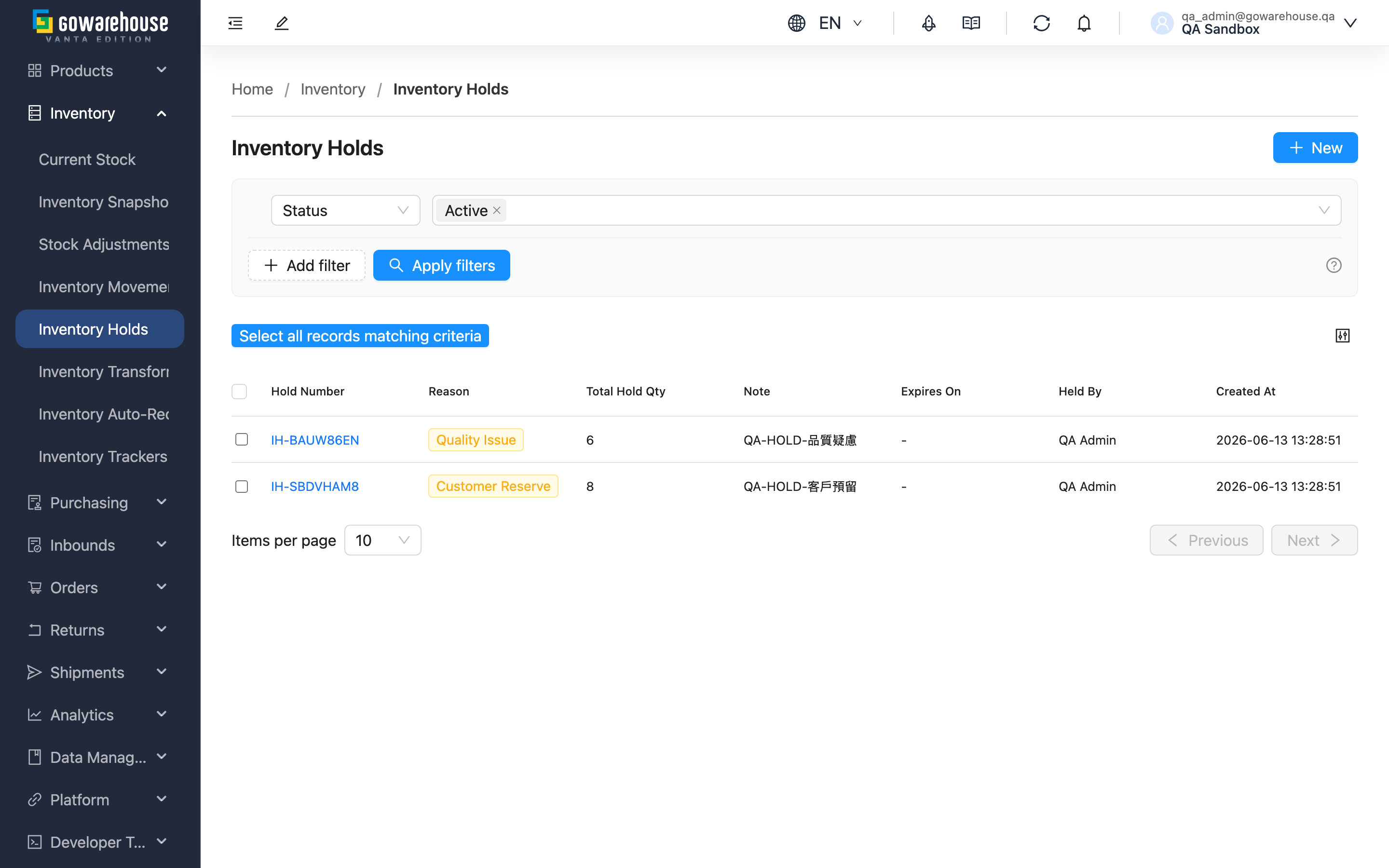Screen dimensions: 1389x868
Task: Click the Add filter button
Action: pyautogui.click(x=307, y=265)
